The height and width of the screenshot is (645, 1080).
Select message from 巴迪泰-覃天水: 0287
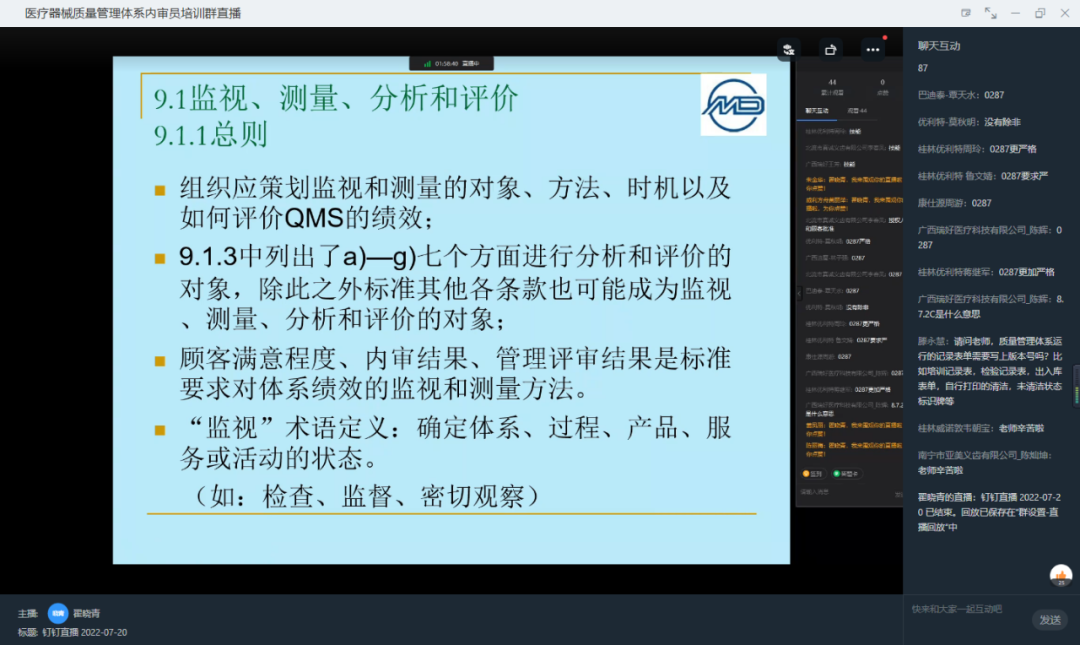click(x=961, y=95)
